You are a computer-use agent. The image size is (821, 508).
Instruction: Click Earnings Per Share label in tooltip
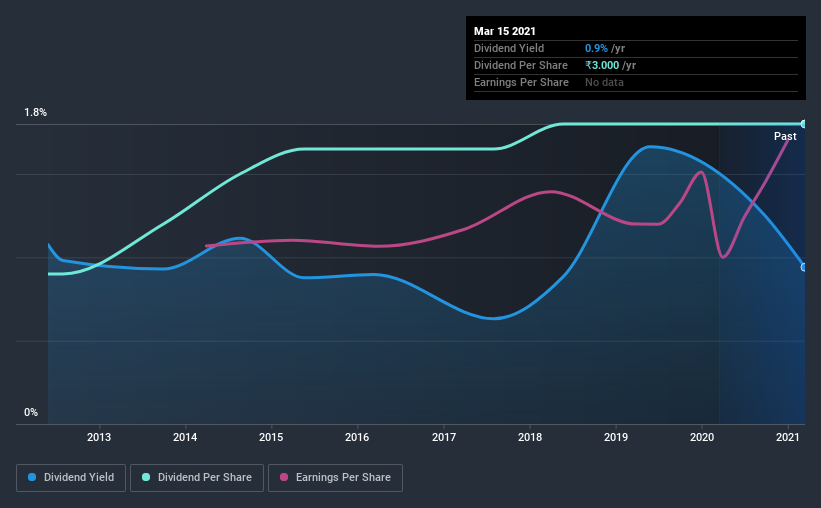[x=521, y=82]
